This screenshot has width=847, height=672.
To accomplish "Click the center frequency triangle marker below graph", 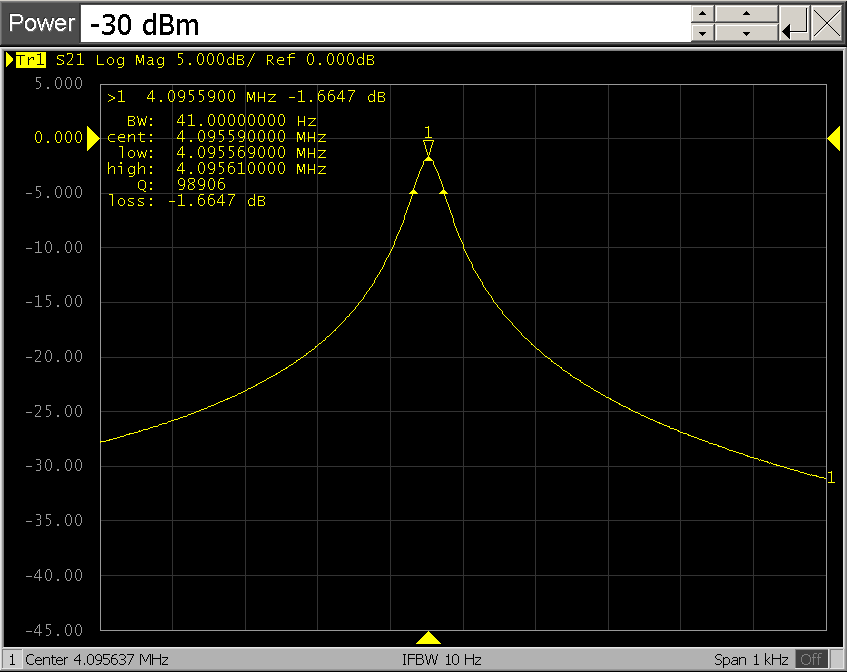I will [428, 638].
